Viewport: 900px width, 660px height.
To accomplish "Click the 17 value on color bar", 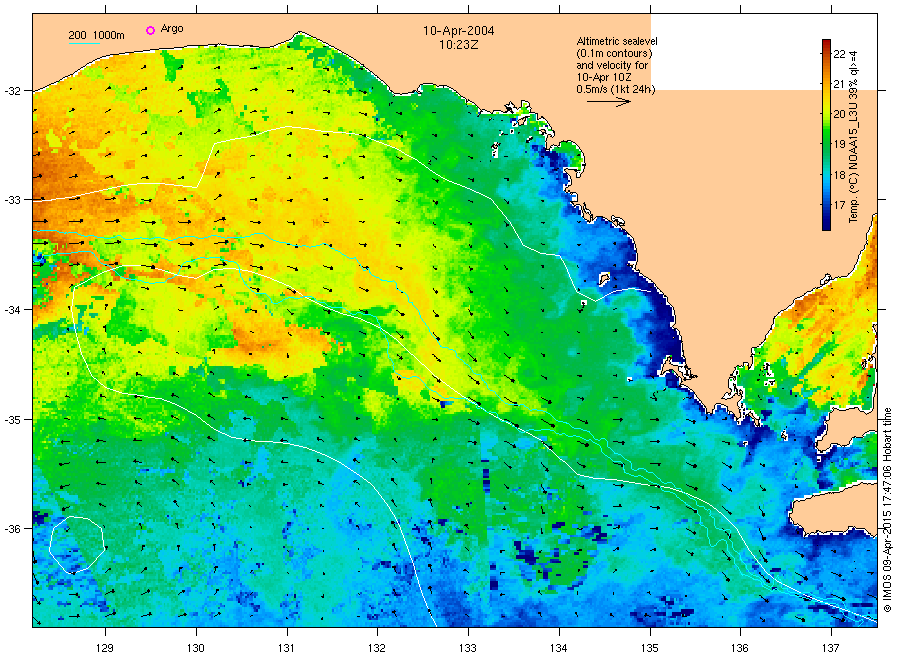I will click(x=839, y=204).
